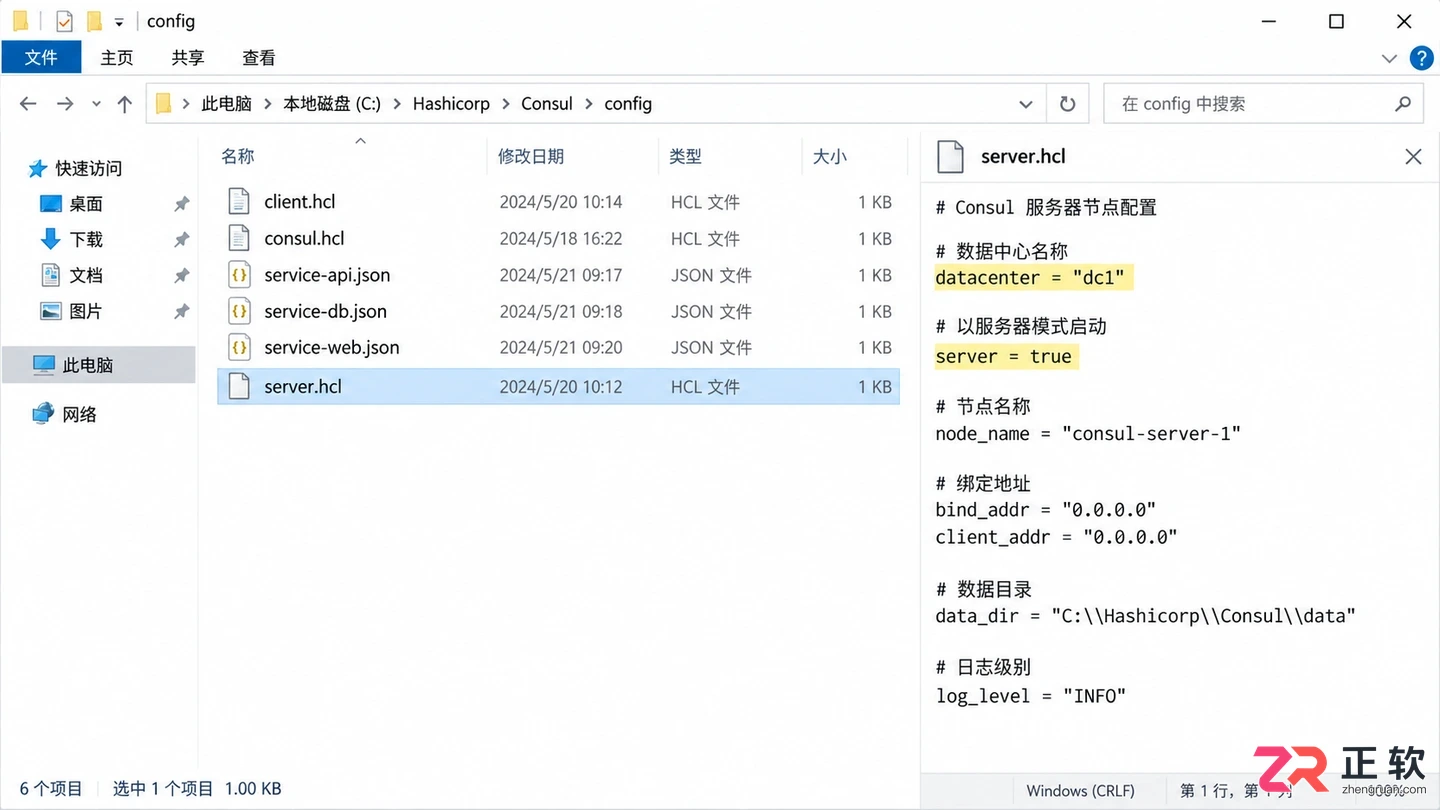Select the service-web.json file
This screenshot has width=1440, height=810.
click(x=332, y=348)
